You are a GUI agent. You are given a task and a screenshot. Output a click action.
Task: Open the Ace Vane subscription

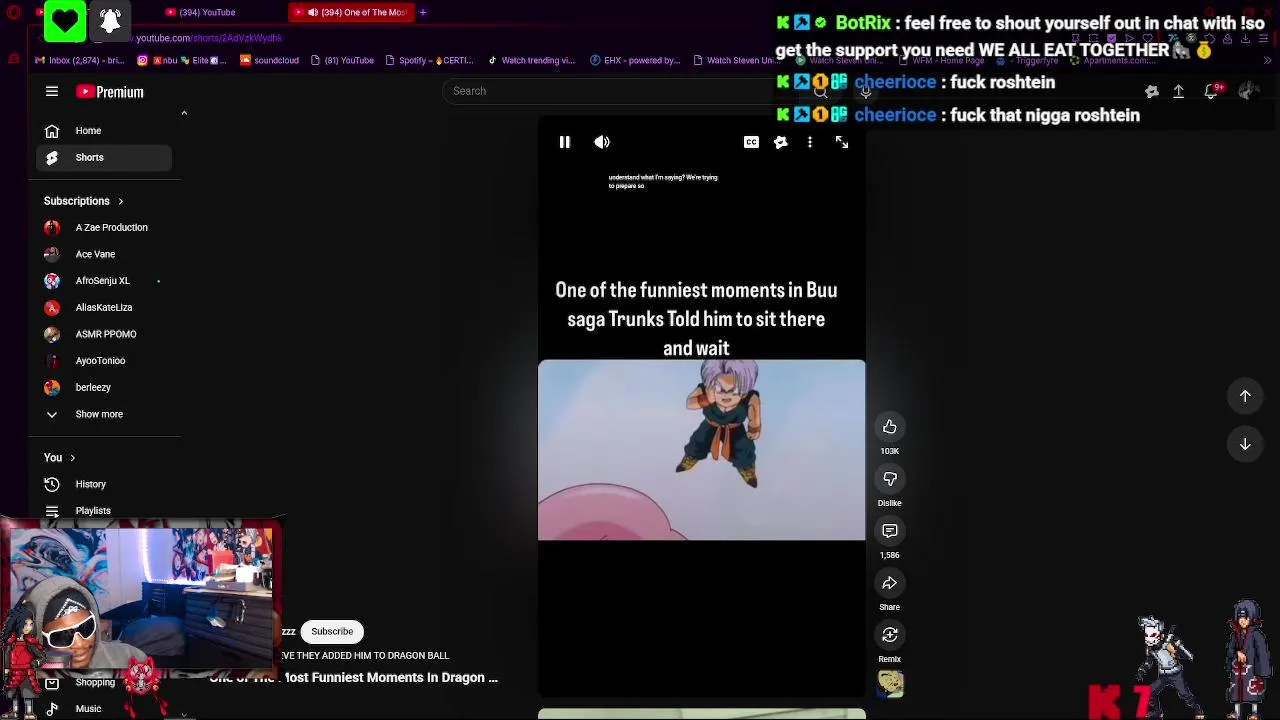(x=104, y=254)
